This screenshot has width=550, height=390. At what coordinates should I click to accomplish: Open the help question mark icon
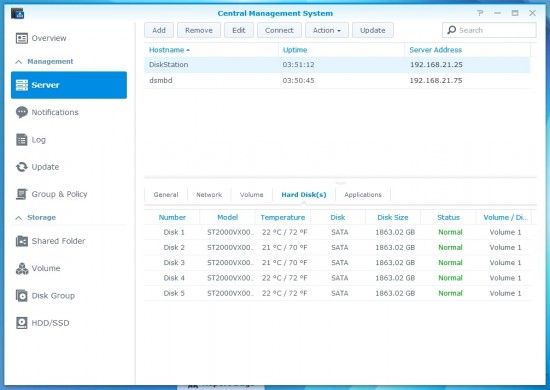(480, 13)
